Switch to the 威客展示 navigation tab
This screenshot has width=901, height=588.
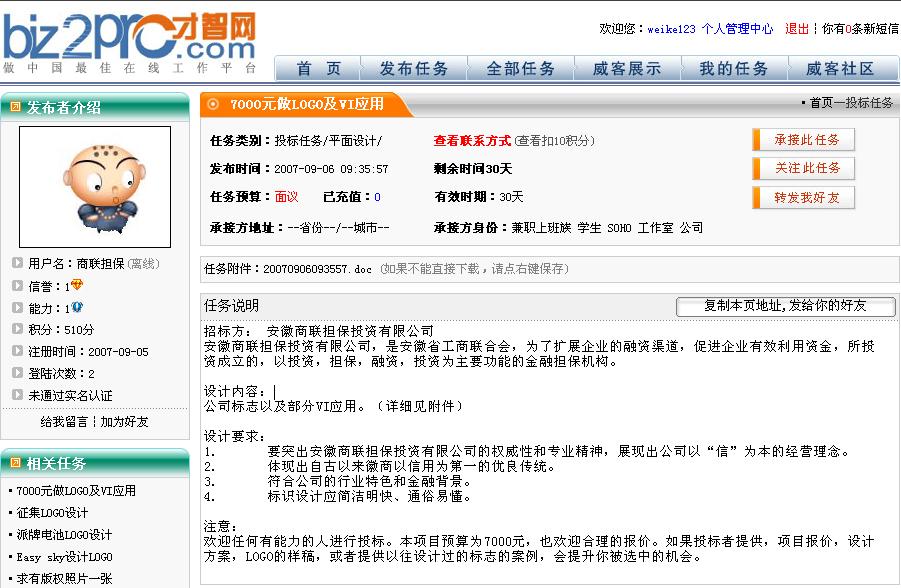click(x=627, y=69)
